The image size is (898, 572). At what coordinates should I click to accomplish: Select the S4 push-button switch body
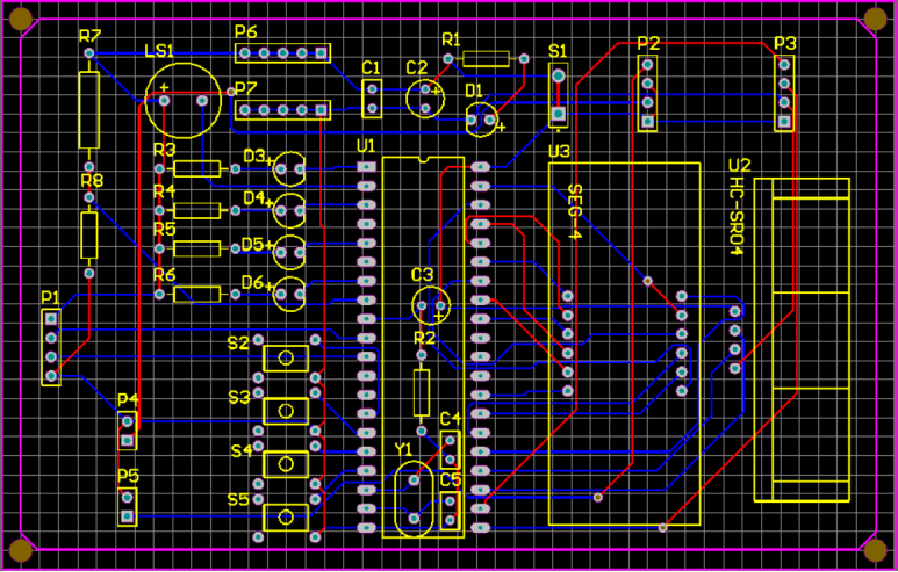point(286,464)
